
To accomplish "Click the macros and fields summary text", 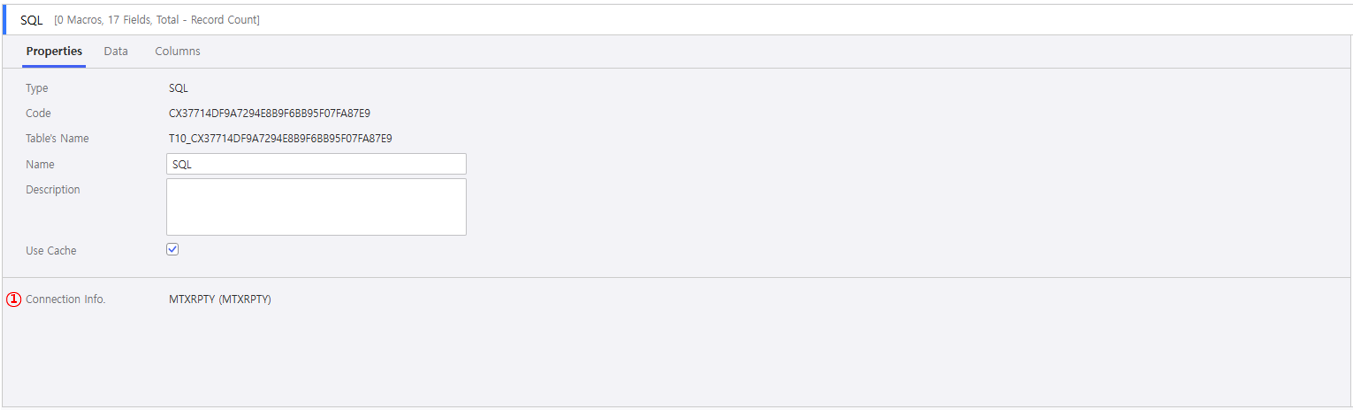I will tap(157, 20).
